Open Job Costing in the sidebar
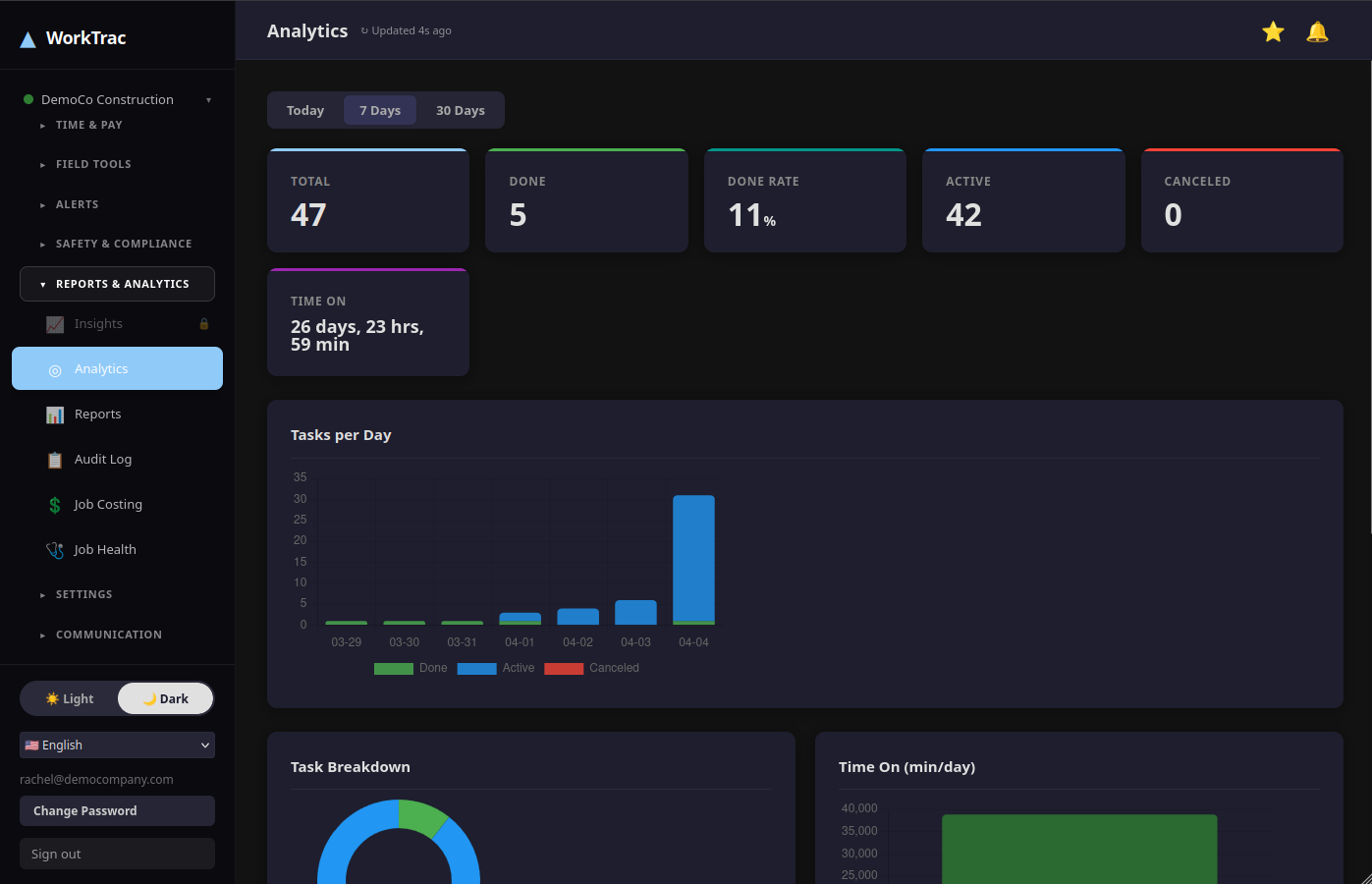This screenshot has width=1372, height=884. click(x=117, y=505)
